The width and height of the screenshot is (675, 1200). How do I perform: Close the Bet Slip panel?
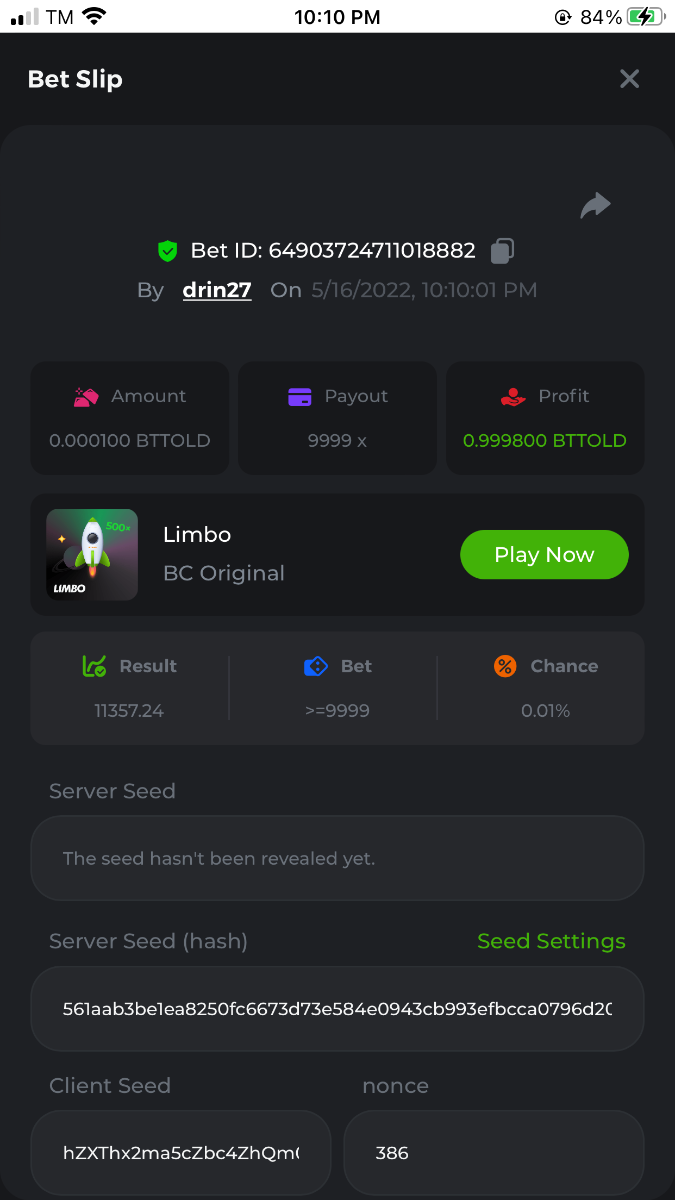pyautogui.click(x=629, y=79)
